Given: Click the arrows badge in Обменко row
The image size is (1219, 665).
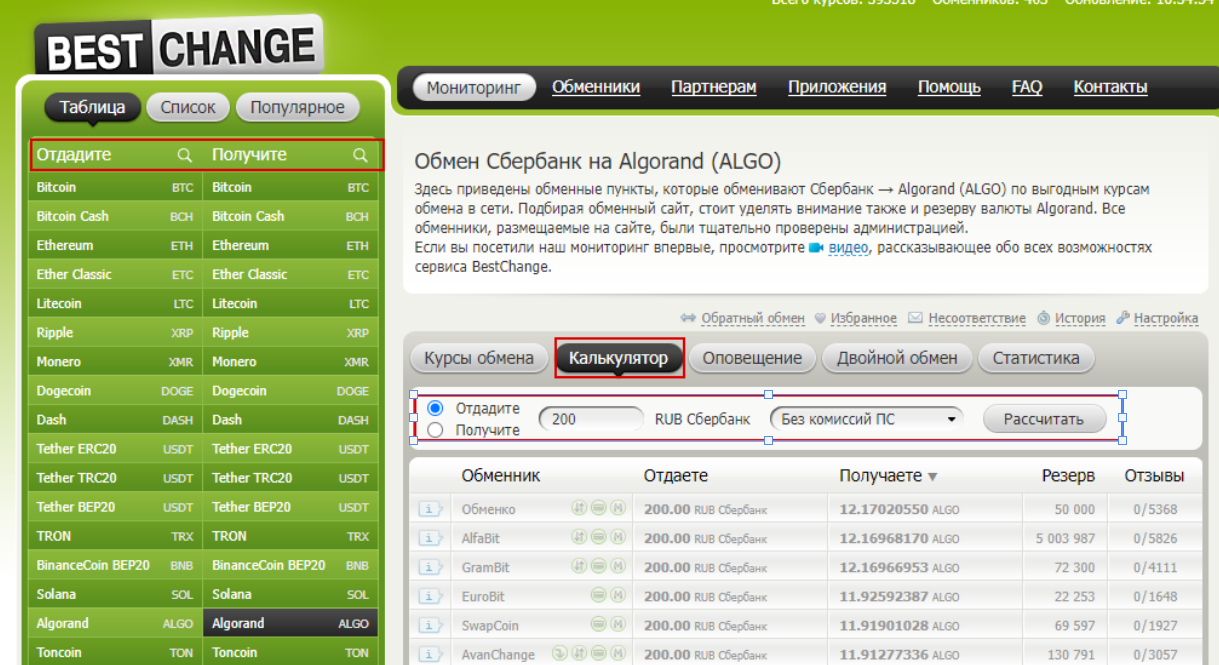Looking at the screenshot, I should (x=579, y=508).
